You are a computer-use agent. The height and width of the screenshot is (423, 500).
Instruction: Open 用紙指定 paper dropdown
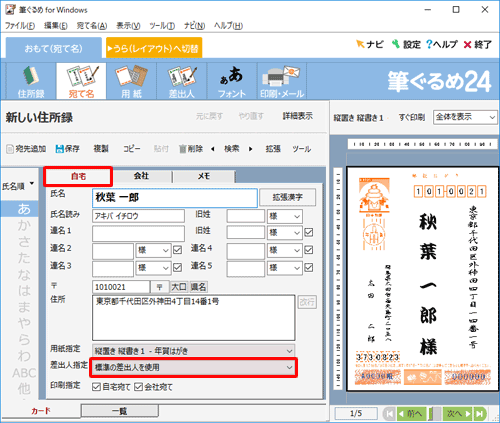(x=193, y=351)
